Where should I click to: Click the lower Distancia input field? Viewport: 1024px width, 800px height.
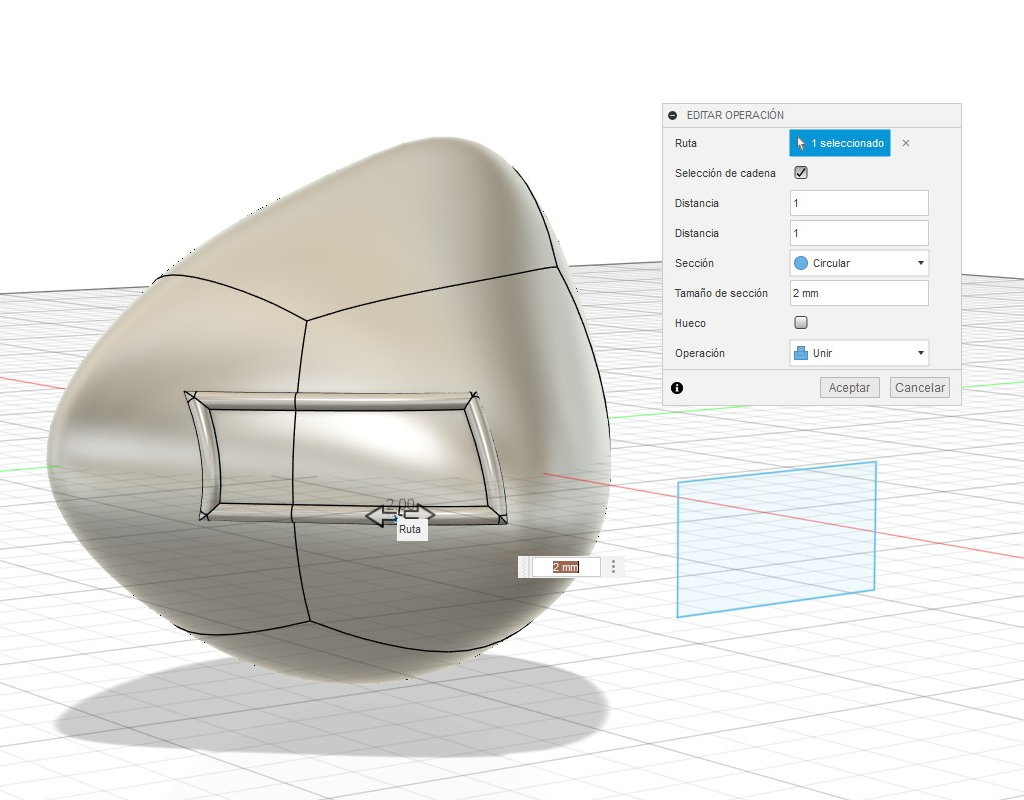pyautogui.click(x=858, y=233)
